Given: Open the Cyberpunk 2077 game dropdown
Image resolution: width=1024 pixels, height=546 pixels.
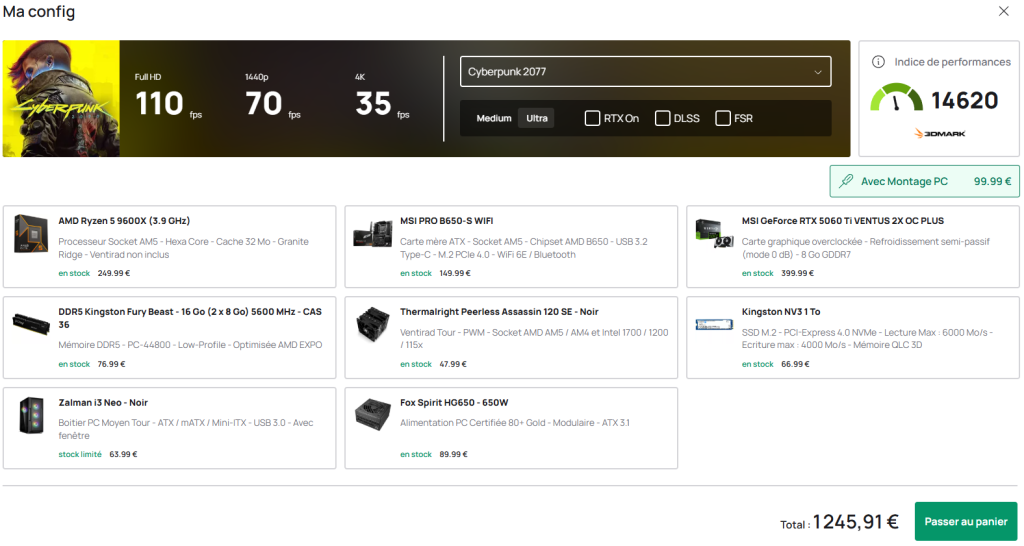Looking at the screenshot, I should (x=645, y=72).
